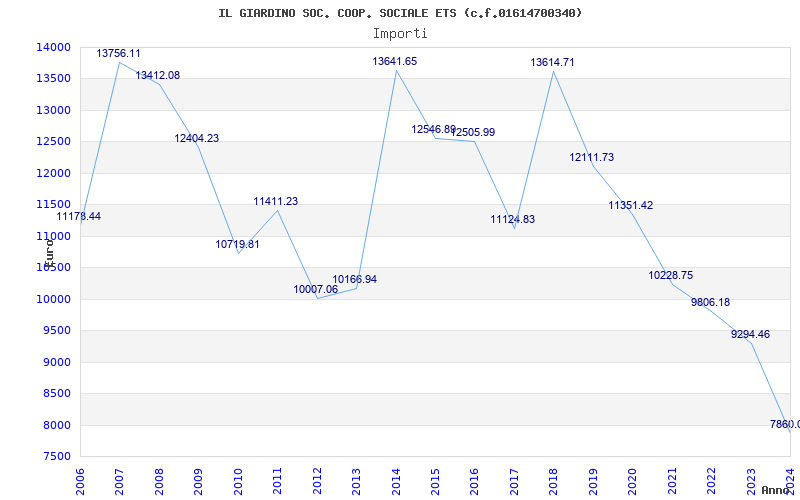Click x-axis year 2019

(593, 481)
